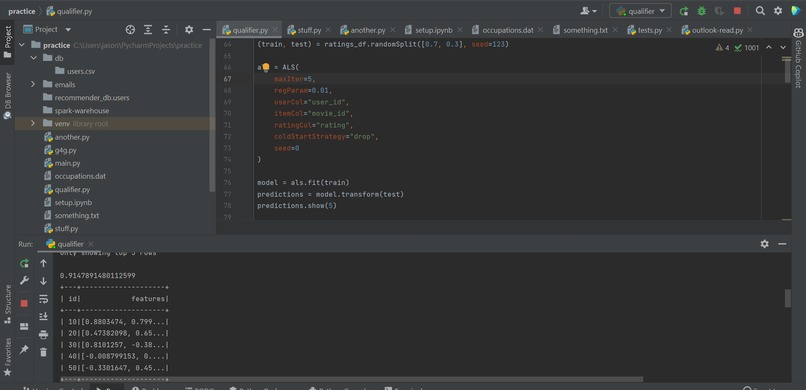The width and height of the screenshot is (806, 390).
Task: Open IDE settings gear in top toolbar
Action: (778, 11)
